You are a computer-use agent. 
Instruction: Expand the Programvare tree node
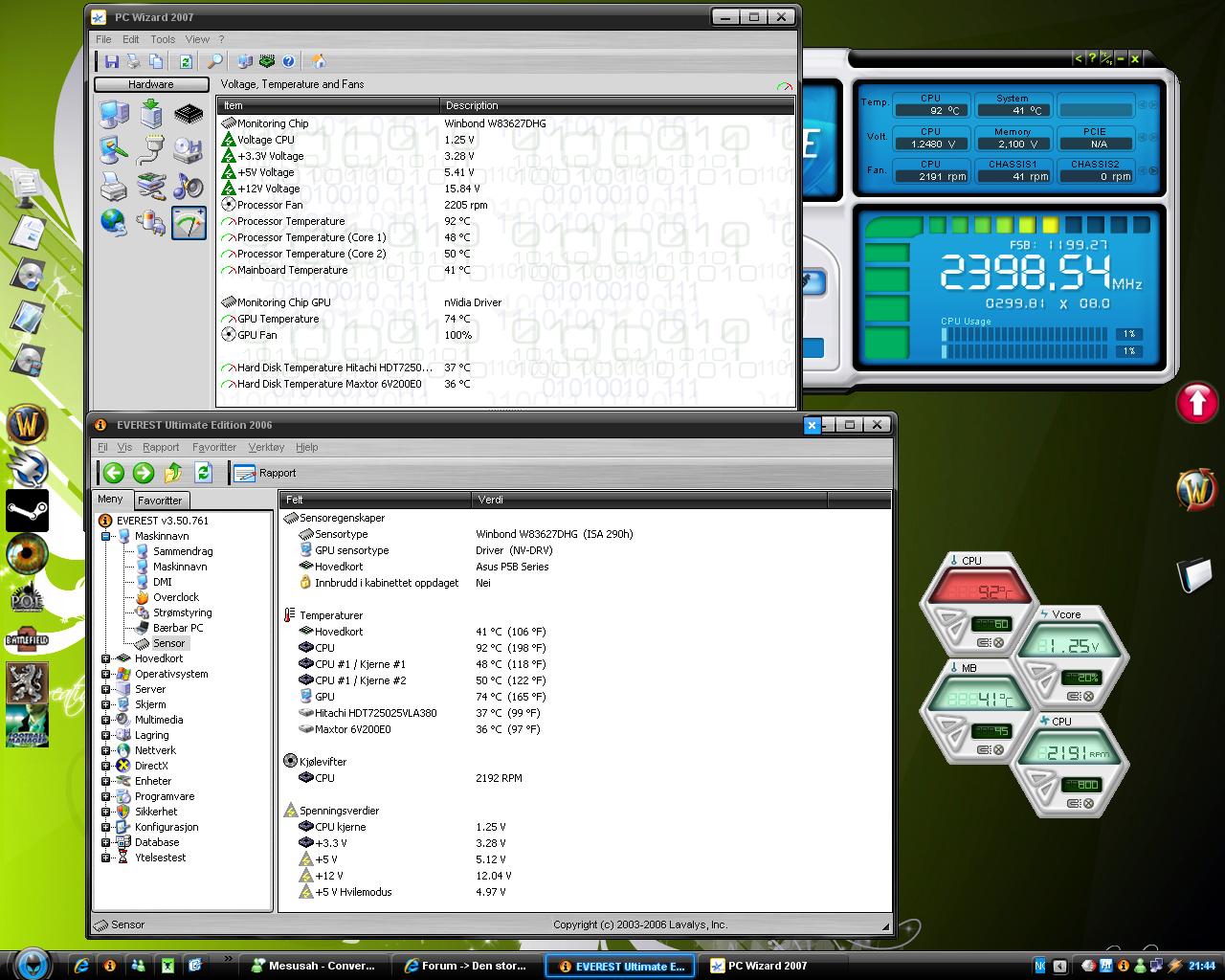105,796
